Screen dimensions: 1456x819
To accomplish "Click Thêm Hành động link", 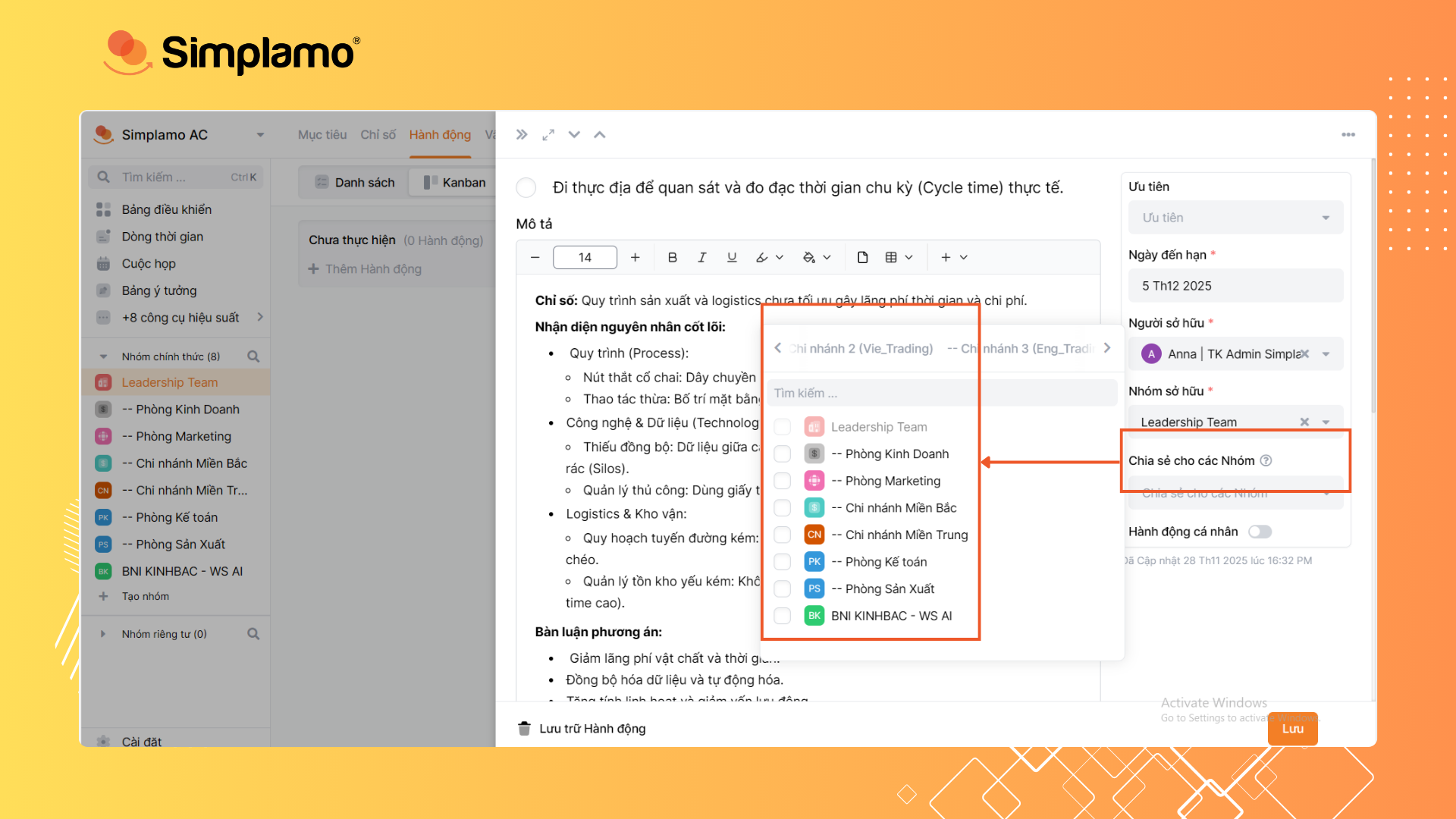I will 365,269.
